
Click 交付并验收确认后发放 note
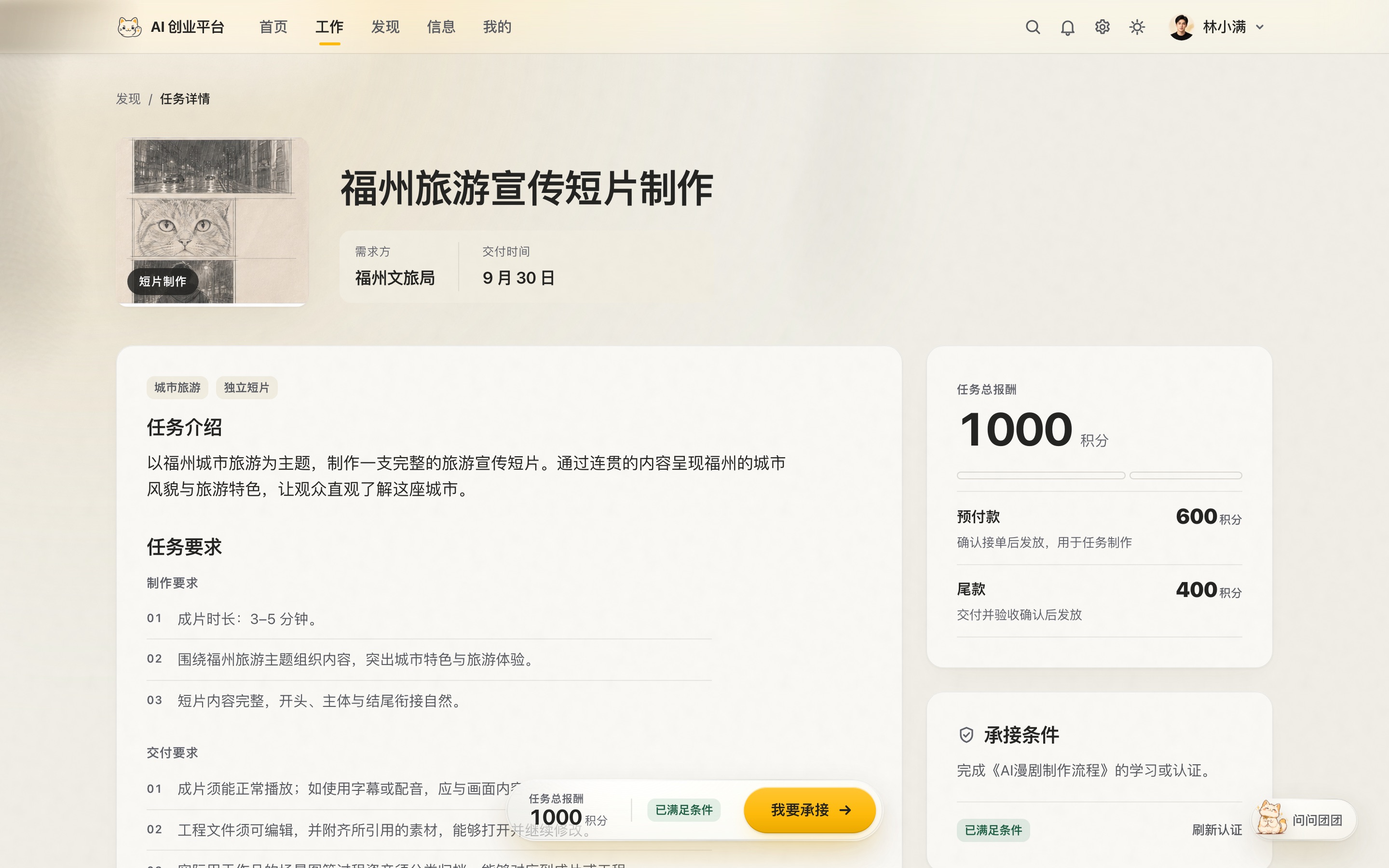(x=1019, y=615)
